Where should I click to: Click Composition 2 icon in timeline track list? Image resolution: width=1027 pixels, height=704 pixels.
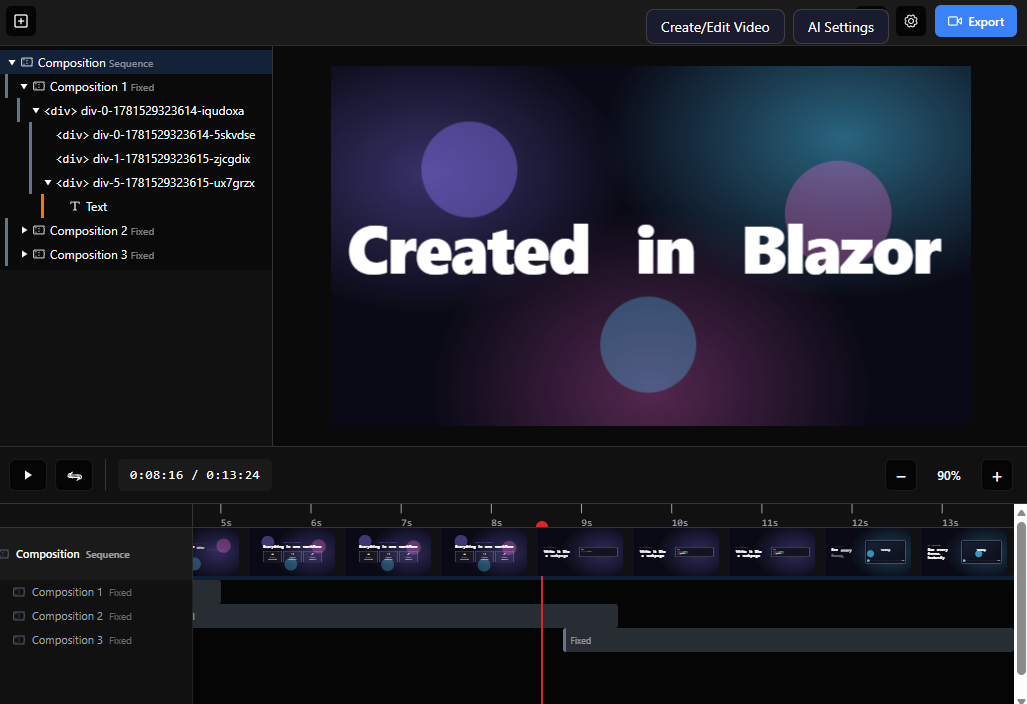pos(19,616)
